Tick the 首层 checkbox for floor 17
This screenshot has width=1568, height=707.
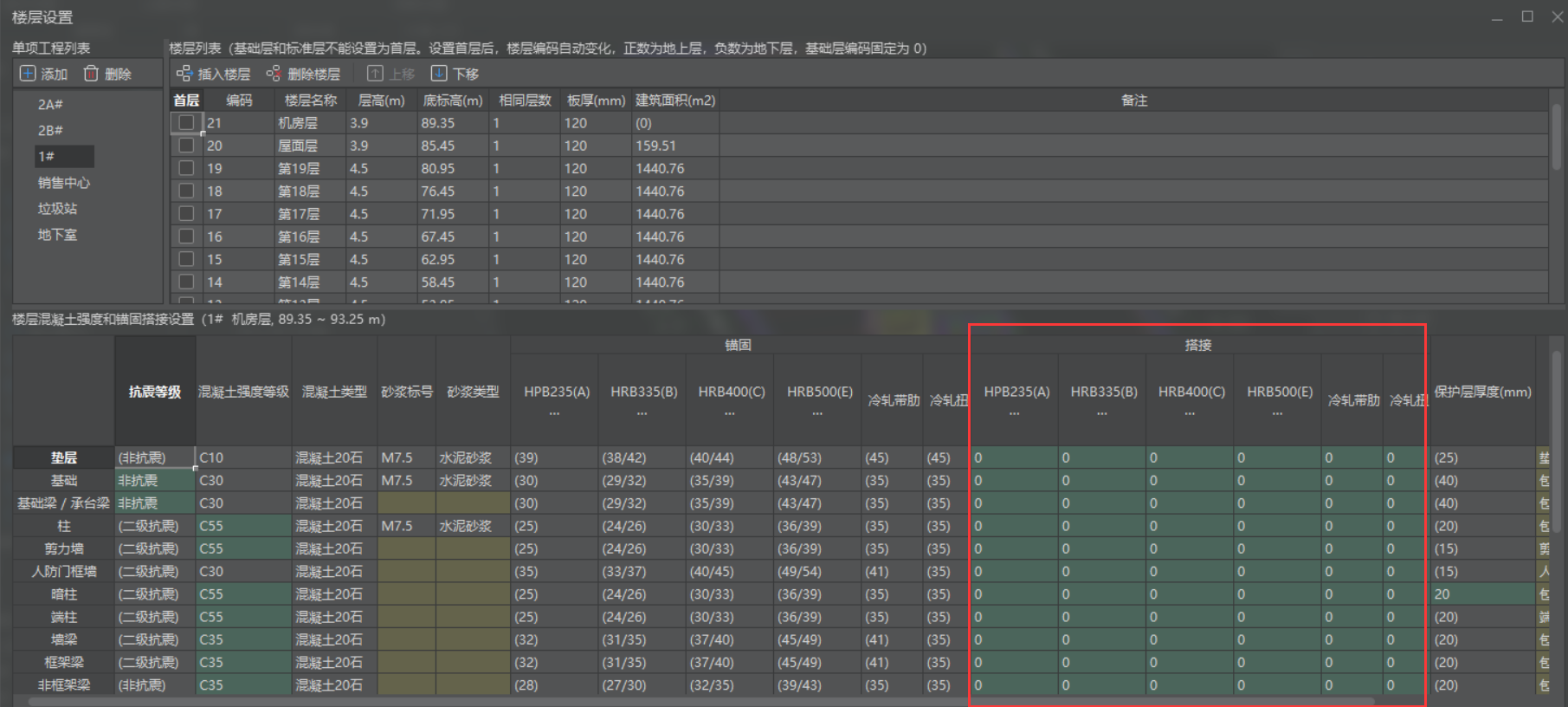[x=186, y=213]
